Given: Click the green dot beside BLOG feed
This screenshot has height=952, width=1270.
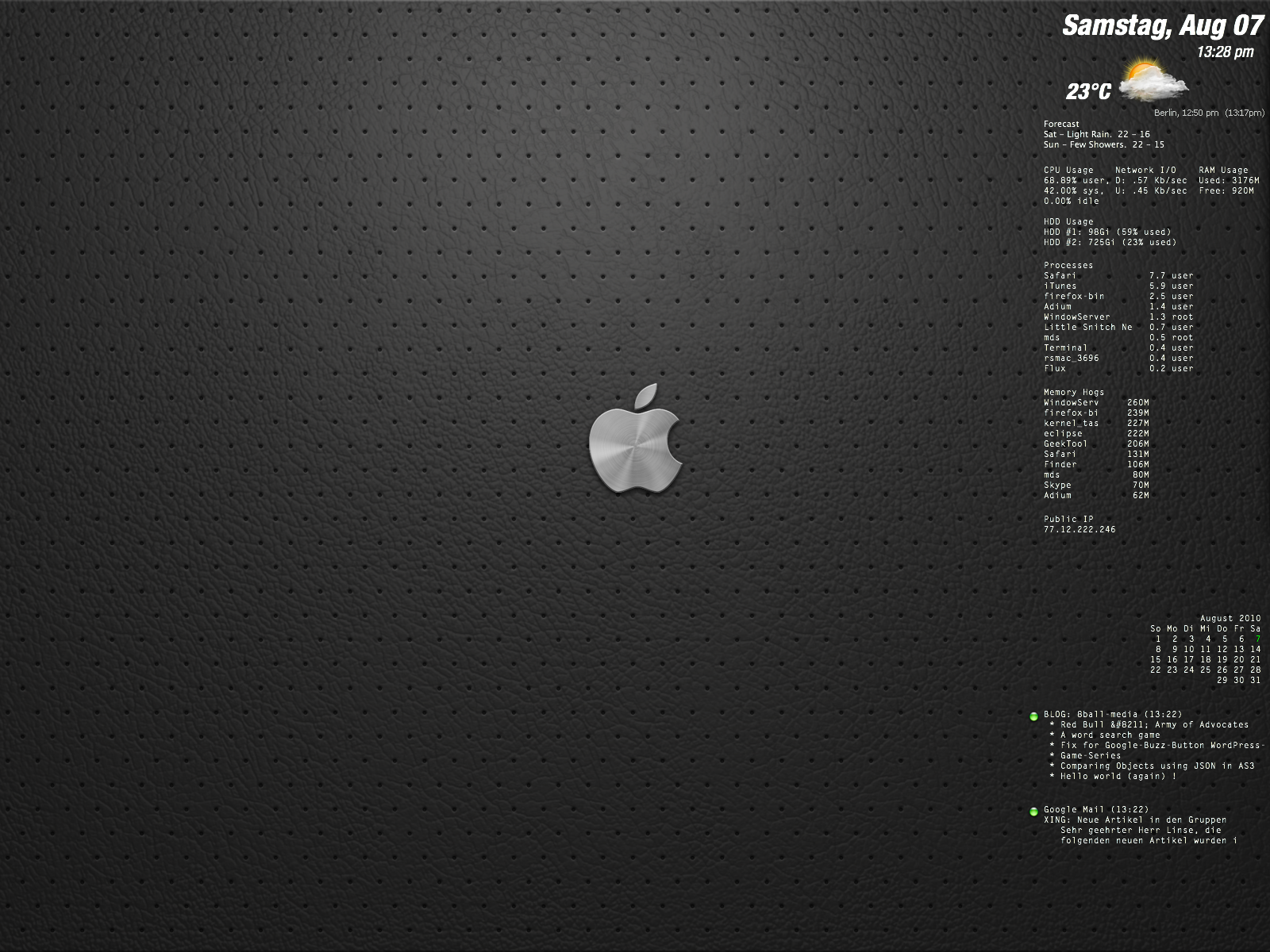Looking at the screenshot, I should (x=1033, y=716).
